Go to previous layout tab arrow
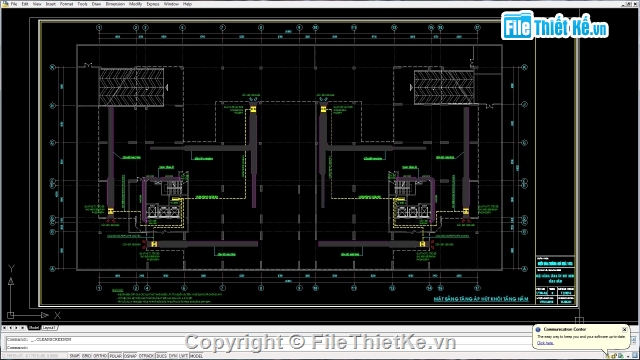Image resolution: width=640 pixels, height=360 pixels. pyautogui.click(x=10, y=328)
